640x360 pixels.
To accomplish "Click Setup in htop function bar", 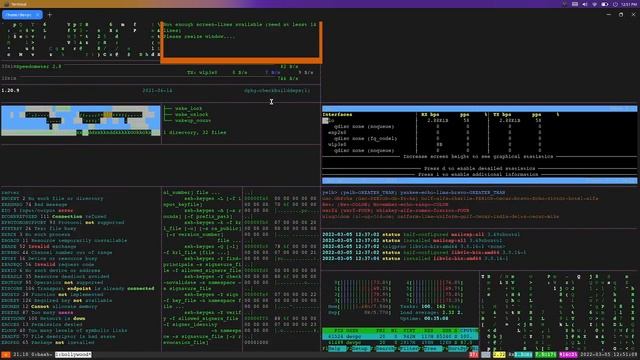I will (x=360, y=349).
